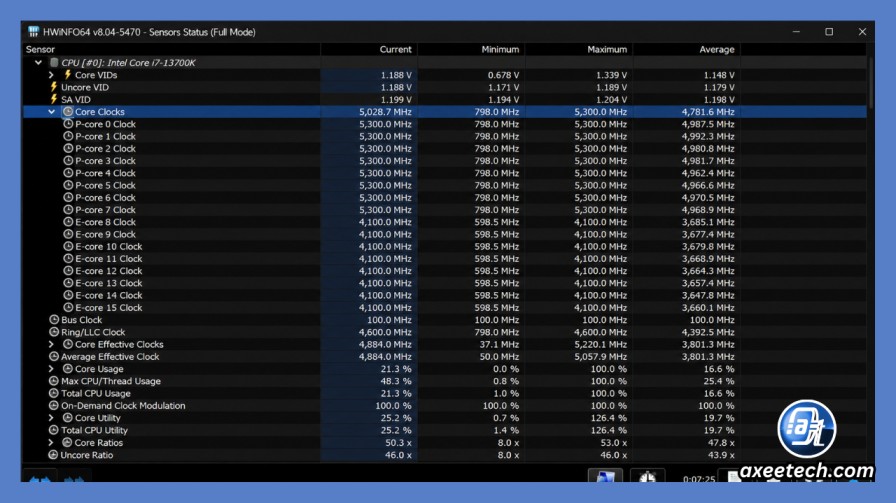This screenshot has width=896, height=503.
Task: Click the CPU chip icon beside Intel Core i7-13700K
Action: coord(54,62)
